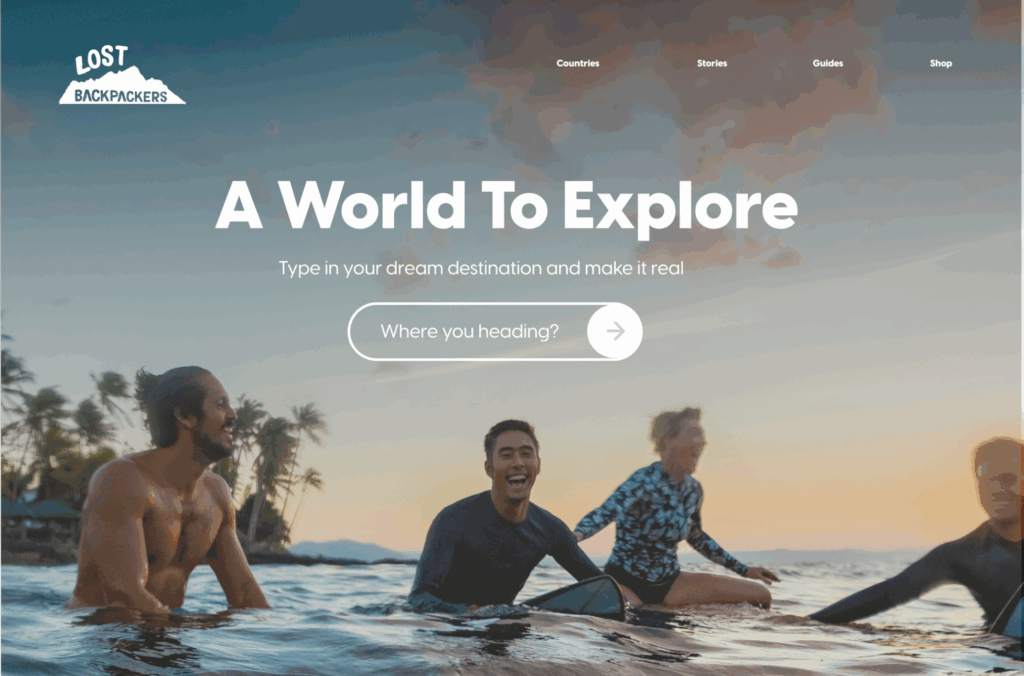Click the distant island on the horizon
1024x676 pixels.
click(346, 550)
